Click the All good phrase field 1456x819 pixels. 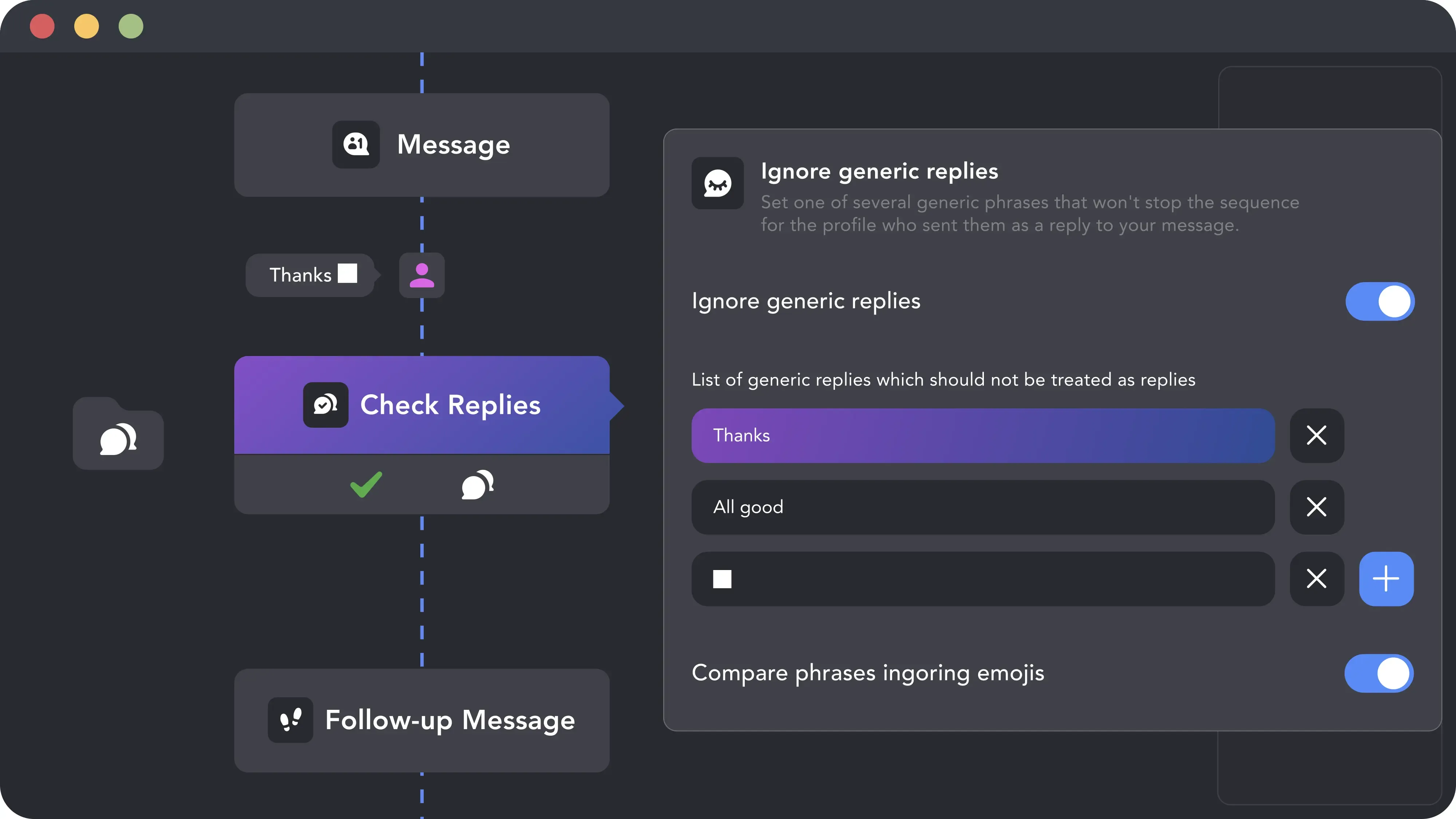click(x=983, y=507)
